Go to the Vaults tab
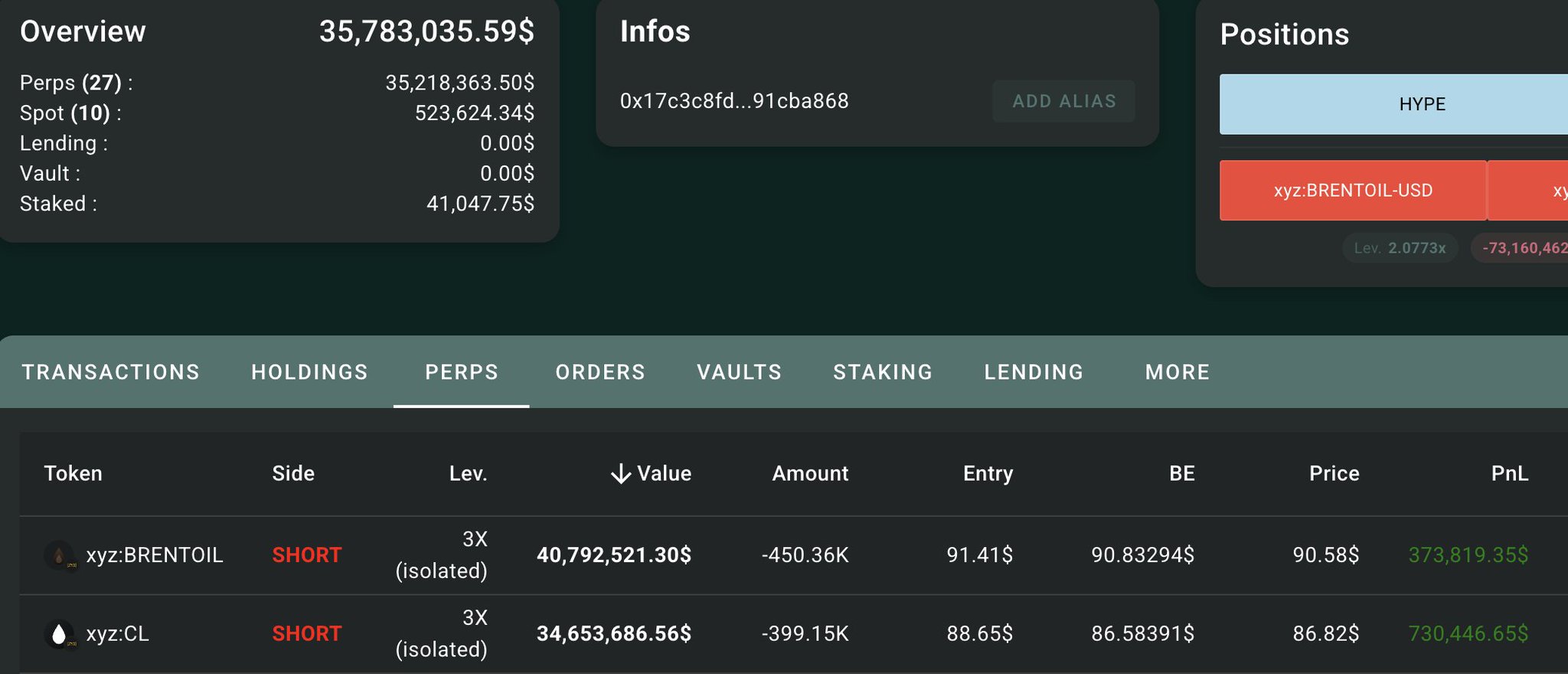The image size is (1568, 674). (x=739, y=372)
